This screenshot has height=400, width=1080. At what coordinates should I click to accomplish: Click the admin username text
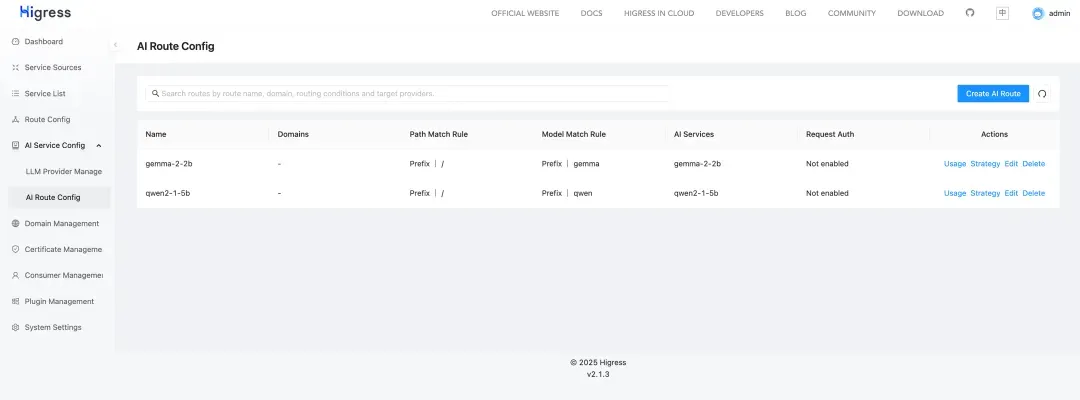pyautogui.click(x=1059, y=13)
